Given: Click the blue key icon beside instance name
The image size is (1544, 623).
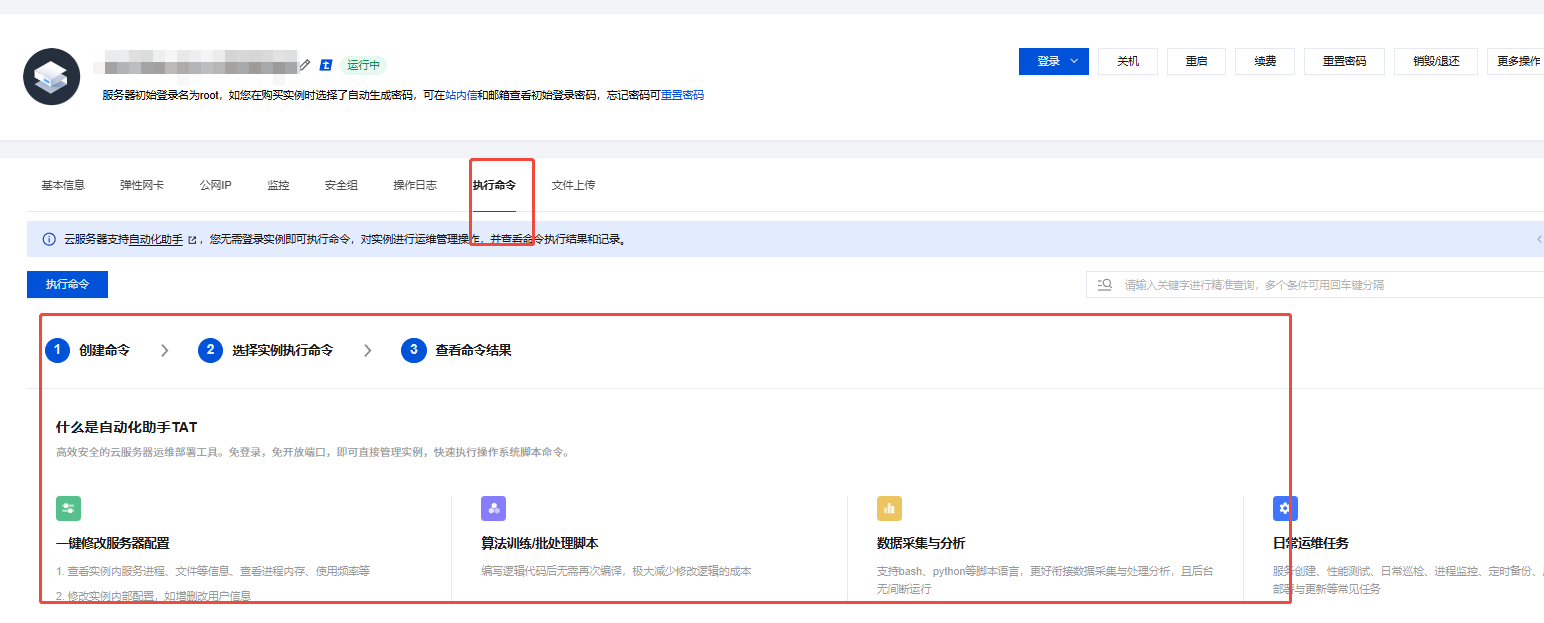Looking at the screenshot, I should (326, 64).
